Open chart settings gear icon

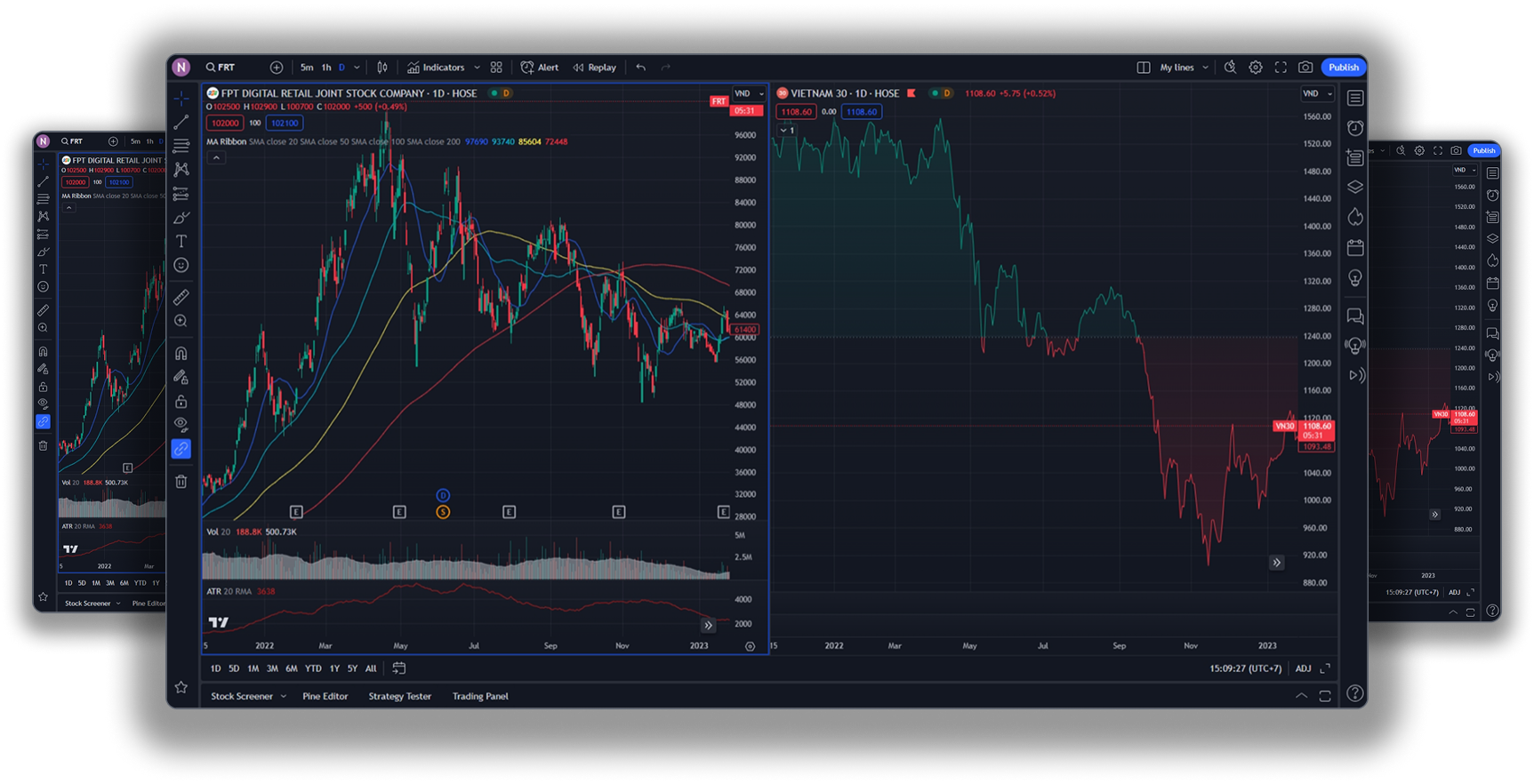click(1256, 68)
